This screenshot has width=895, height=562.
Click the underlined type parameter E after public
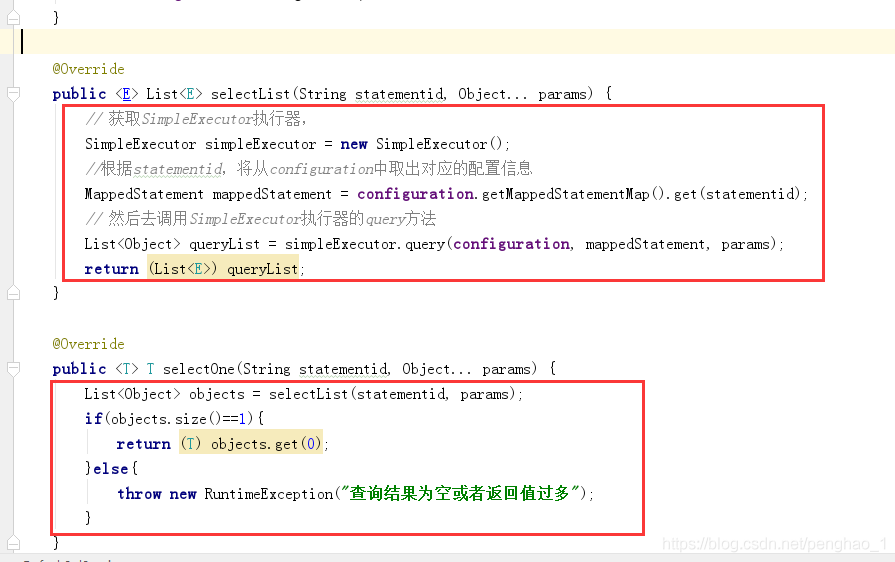click(x=127, y=94)
